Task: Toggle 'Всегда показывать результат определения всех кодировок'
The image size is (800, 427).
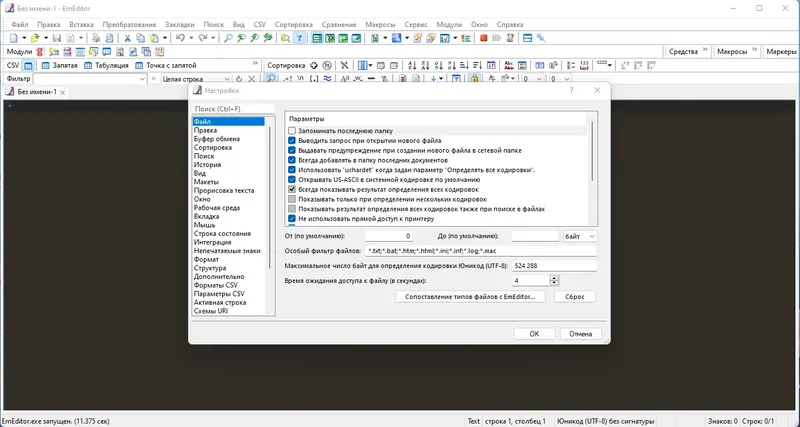Action: (292, 189)
